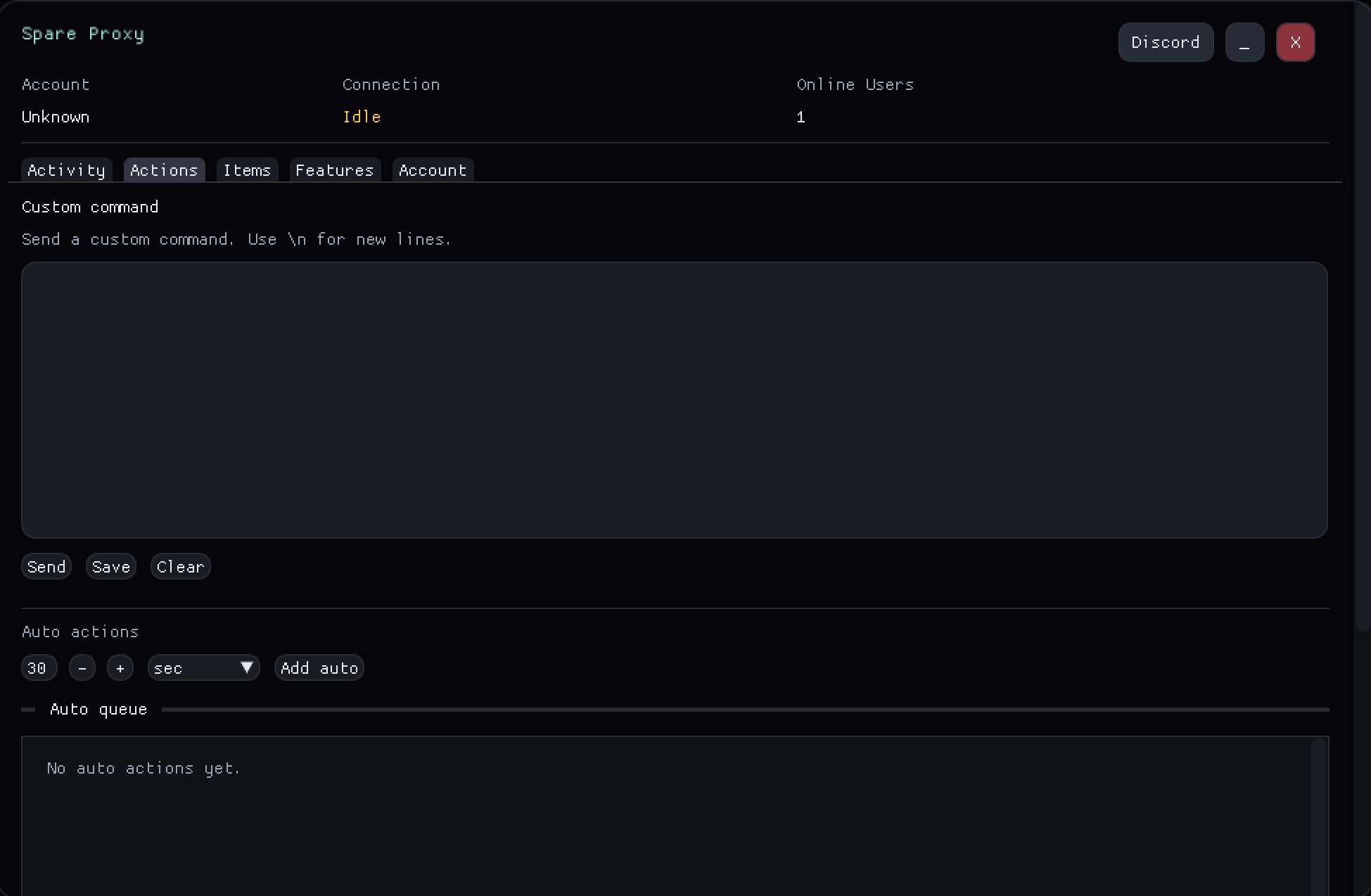Open the Discord link button
This screenshot has width=1371, height=896.
pyautogui.click(x=1165, y=42)
